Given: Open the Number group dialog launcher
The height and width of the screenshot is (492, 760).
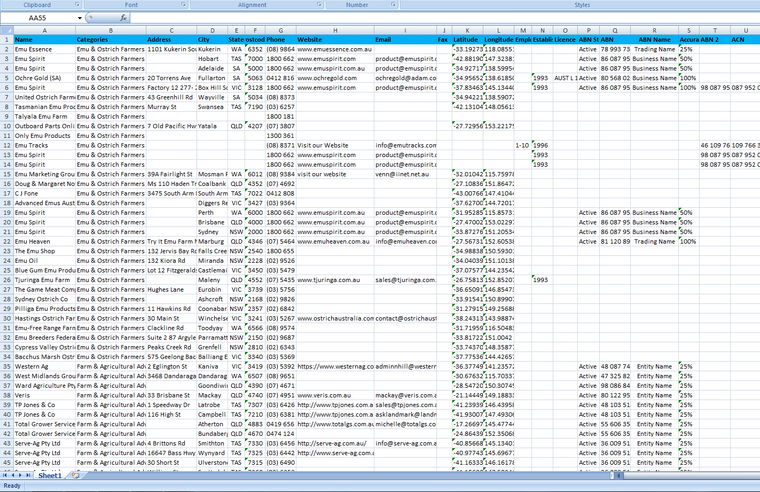Looking at the screenshot, I should coord(394,4).
